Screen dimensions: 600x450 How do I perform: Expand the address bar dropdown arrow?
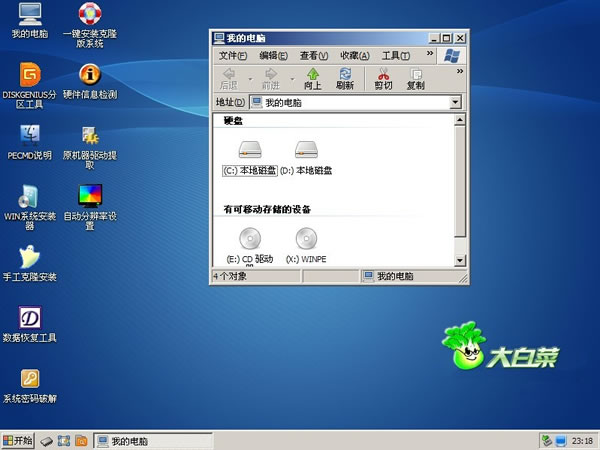tap(455, 102)
